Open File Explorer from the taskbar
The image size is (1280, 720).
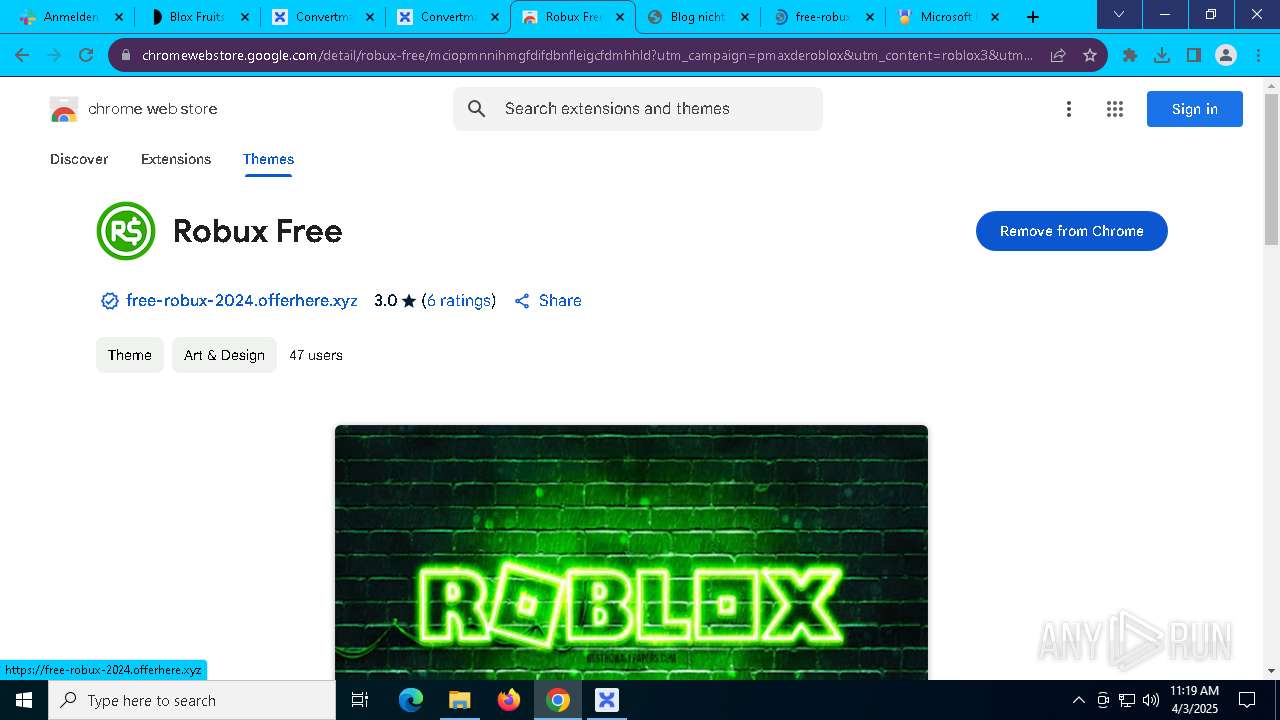459,700
